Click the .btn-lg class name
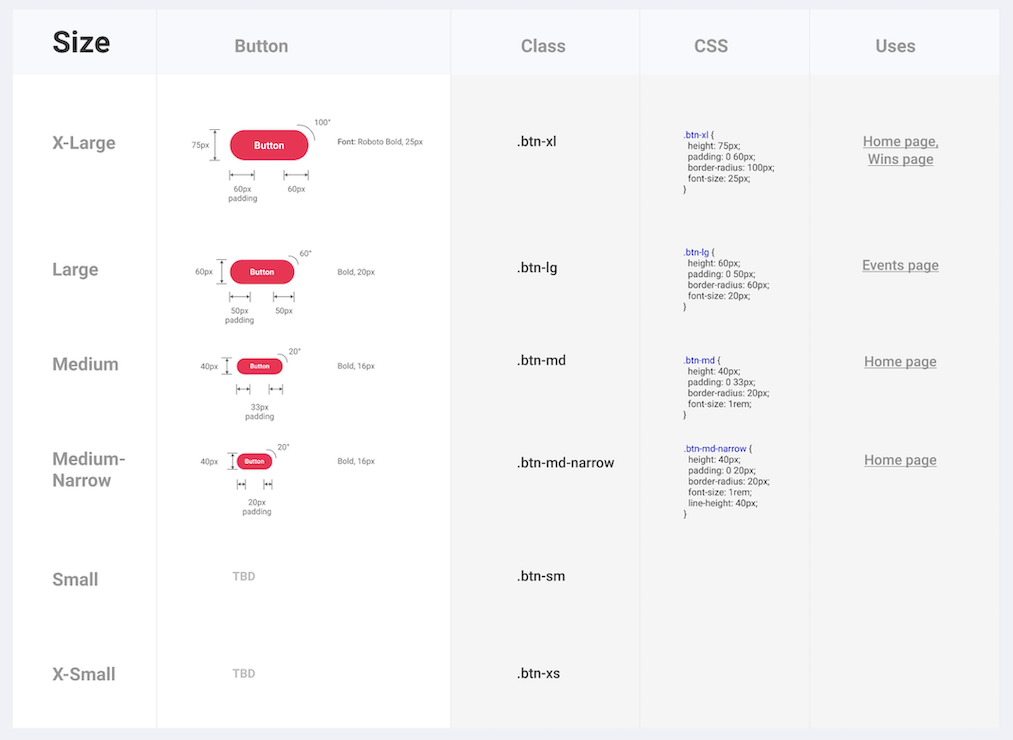The width and height of the screenshot is (1013, 740). [x=537, y=267]
